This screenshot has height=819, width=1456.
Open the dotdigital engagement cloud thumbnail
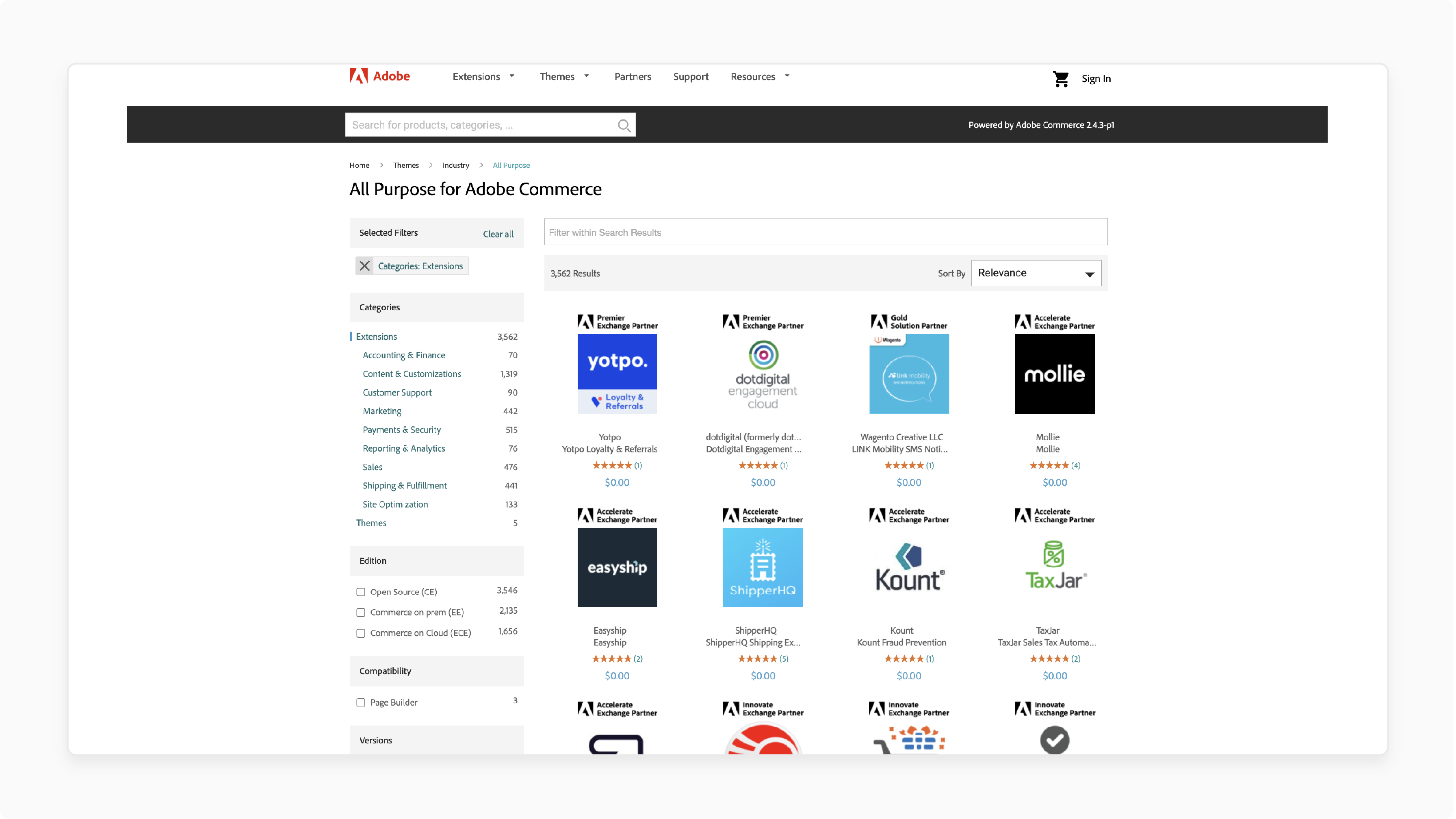coord(763,374)
